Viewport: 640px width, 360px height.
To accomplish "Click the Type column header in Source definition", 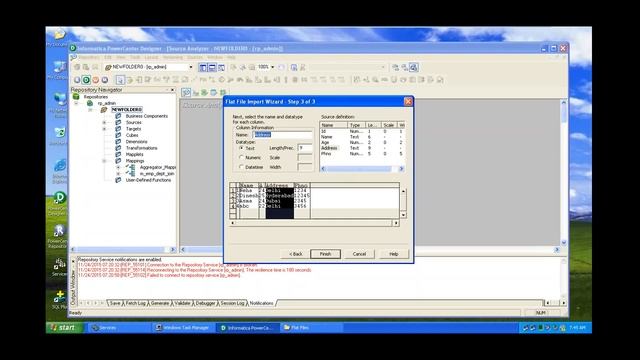I will (356, 125).
